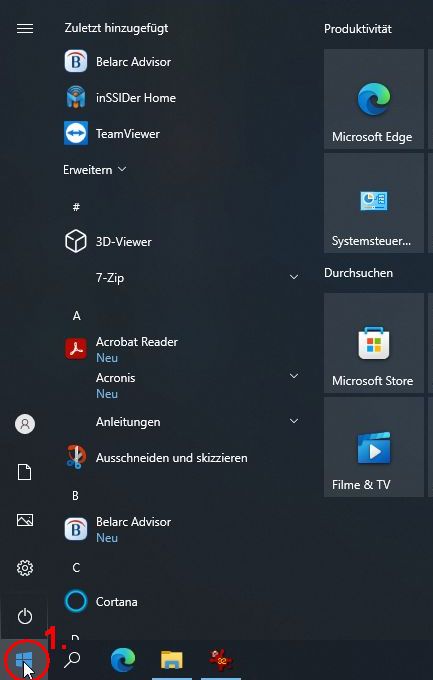Open the Systemsteuerung tile
Screen dimensions: 433x680
(374, 203)
